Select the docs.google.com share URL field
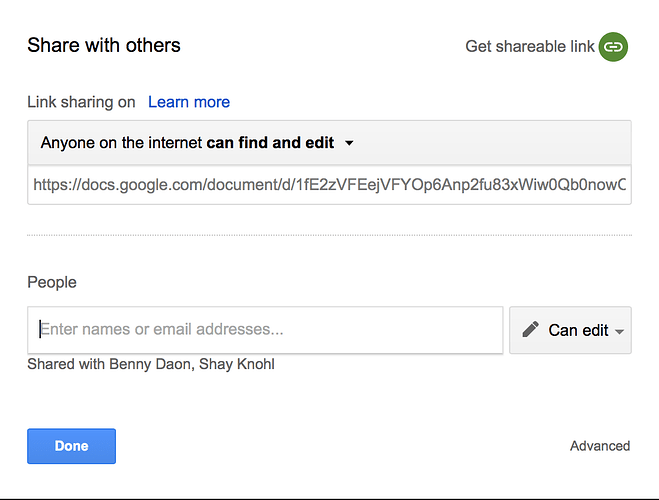 pos(329,185)
